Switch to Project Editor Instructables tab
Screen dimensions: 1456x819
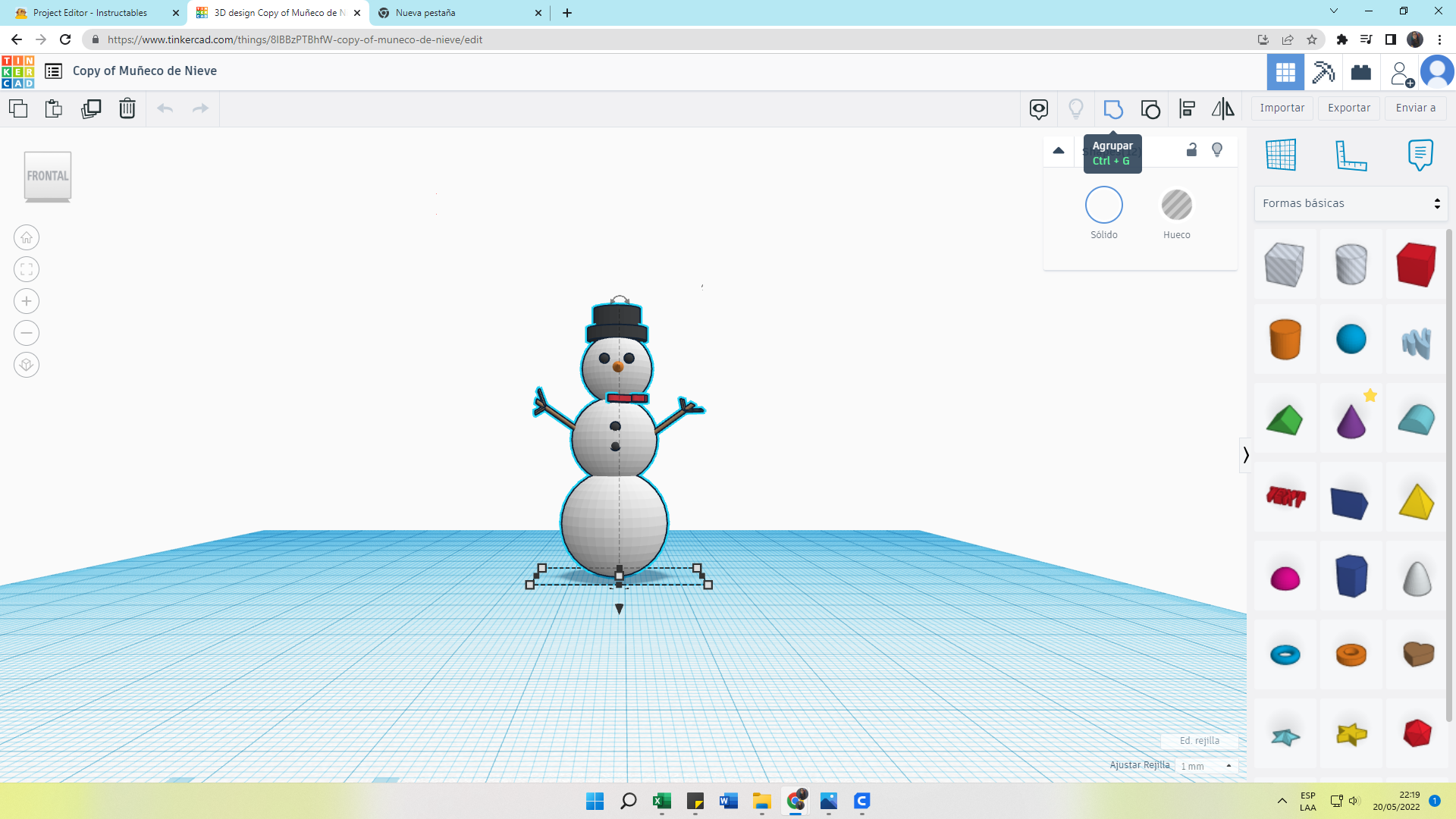click(91, 13)
